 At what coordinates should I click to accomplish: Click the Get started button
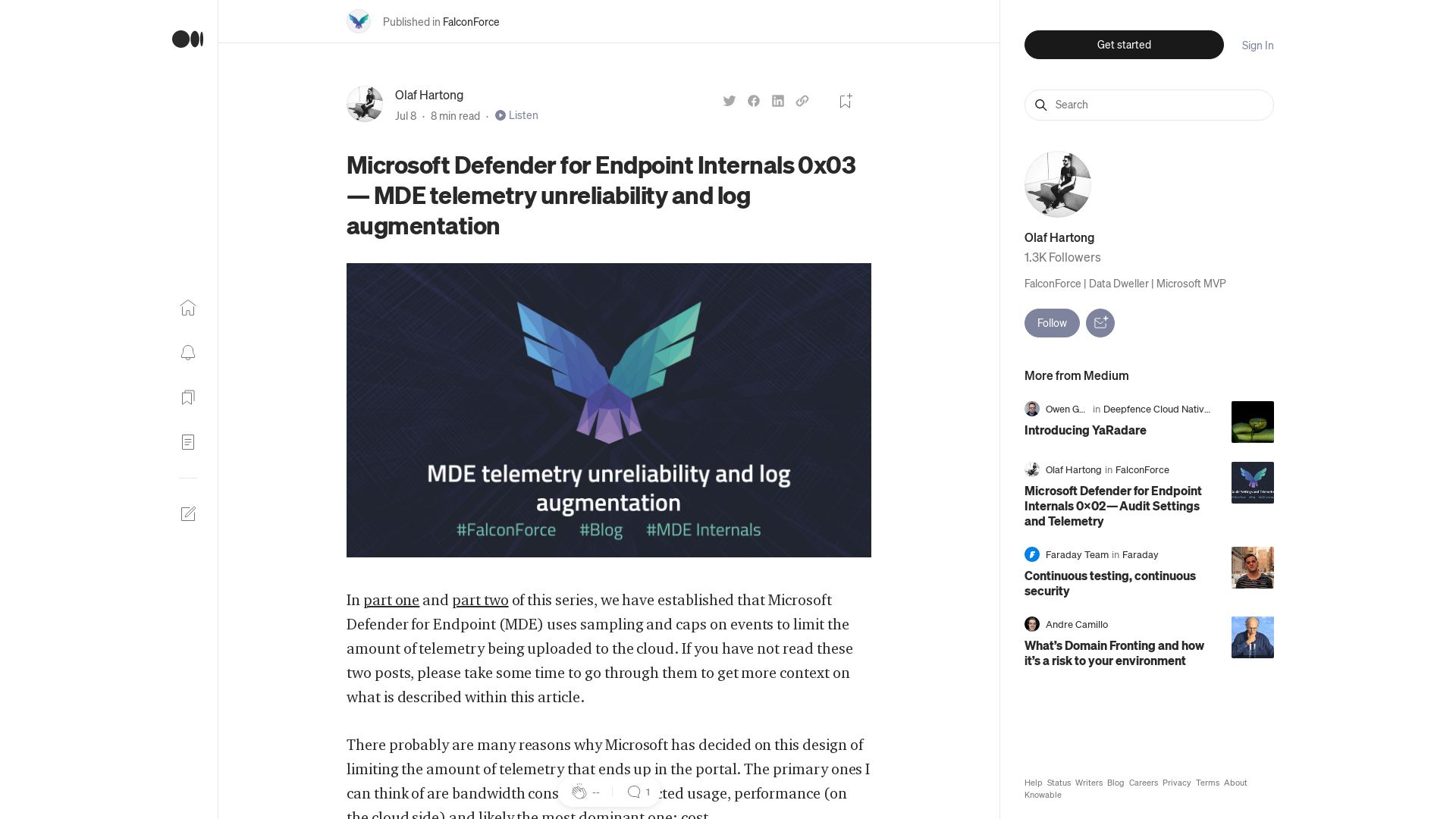1123,45
